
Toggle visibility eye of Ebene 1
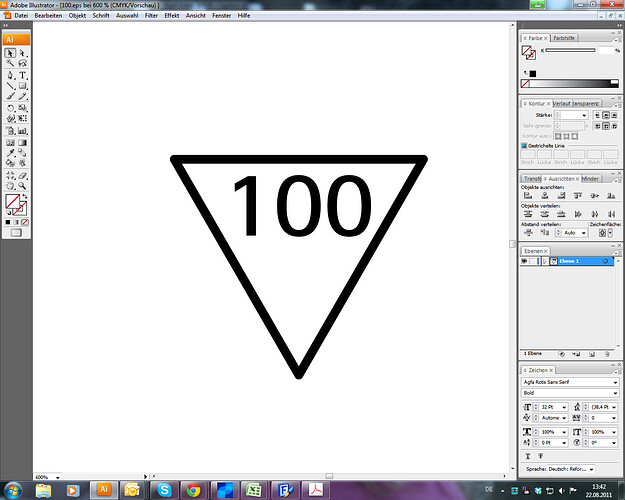525,261
